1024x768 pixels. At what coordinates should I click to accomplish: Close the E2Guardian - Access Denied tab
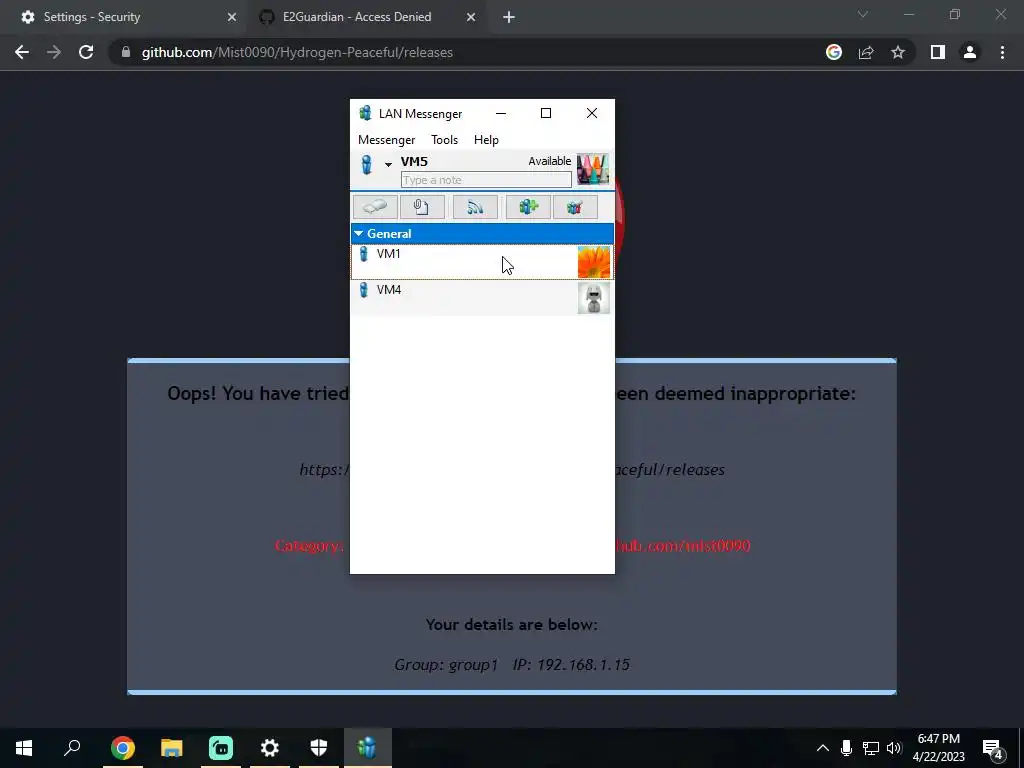[471, 17]
